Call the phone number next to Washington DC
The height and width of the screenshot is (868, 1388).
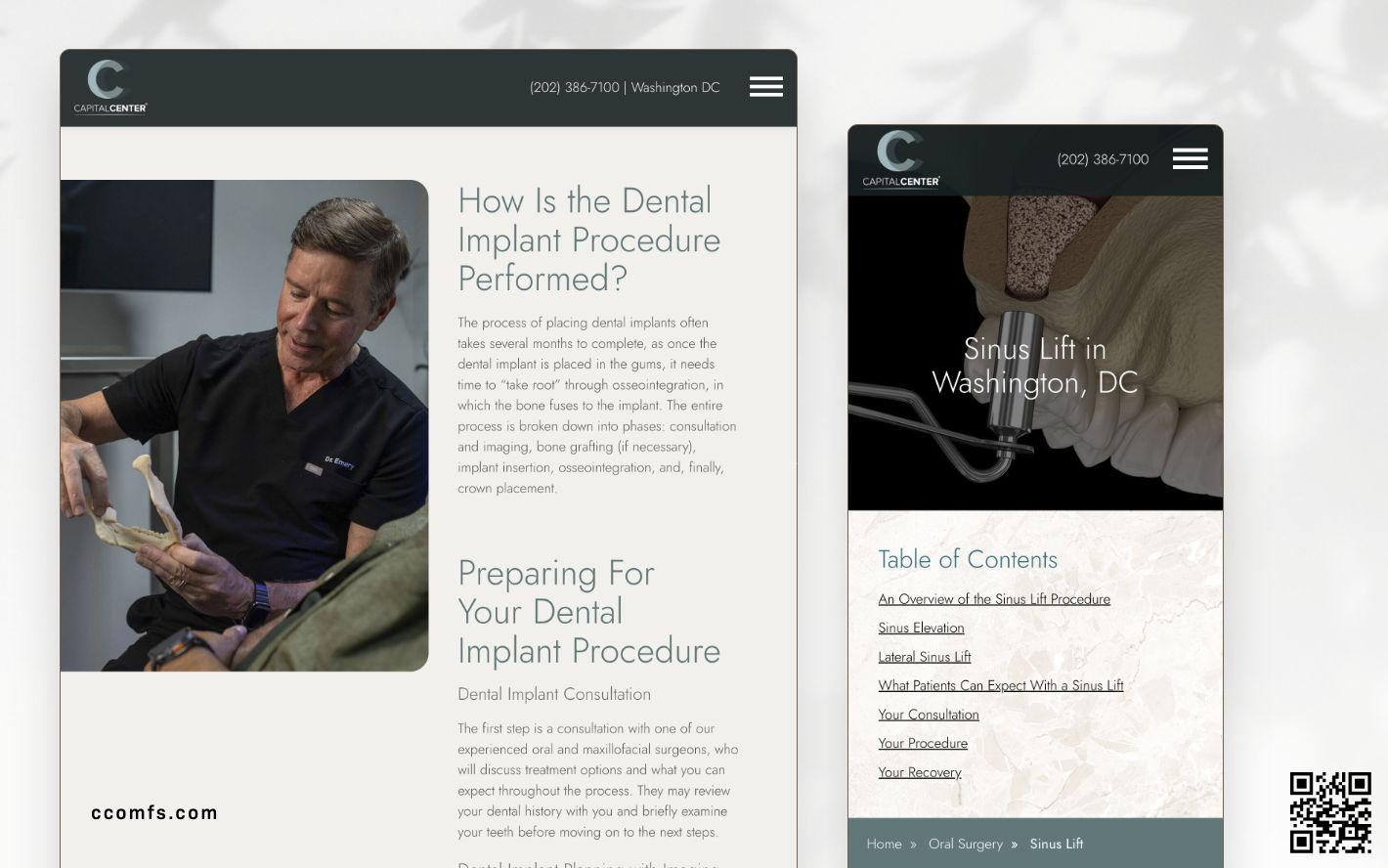(x=574, y=88)
